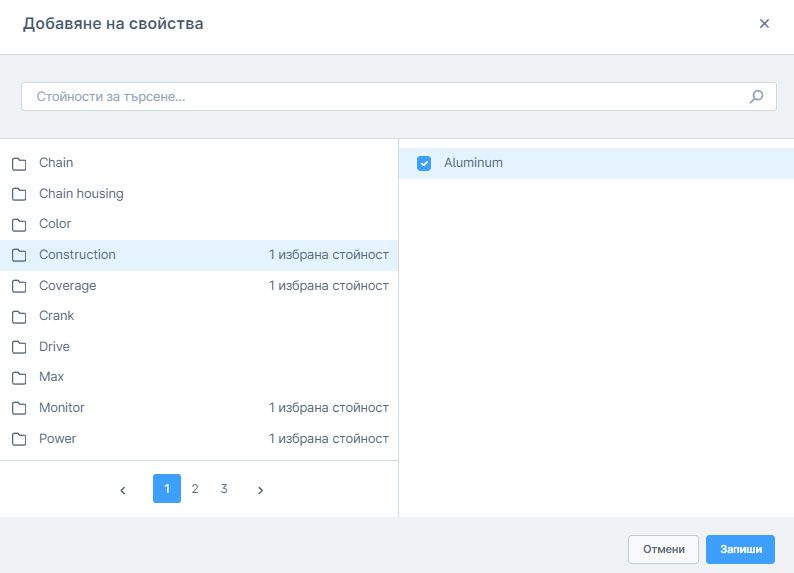The height and width of the screenshot is (573, 794).
Task: Click the Color folder icon
Action: pyautogui.click(x=19, y=224)
